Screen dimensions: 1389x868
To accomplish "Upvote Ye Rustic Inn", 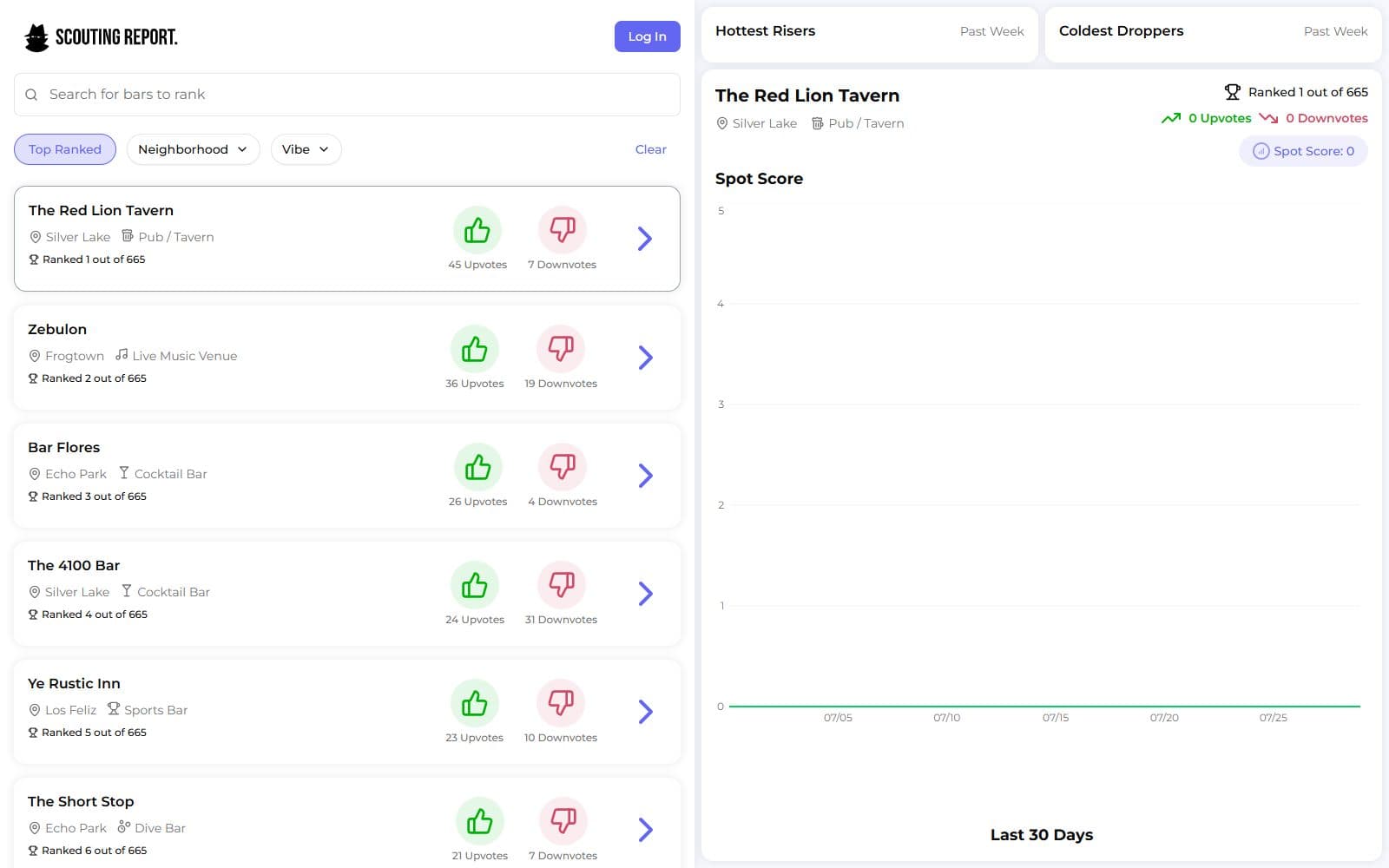I will click(x=474, y=703).
